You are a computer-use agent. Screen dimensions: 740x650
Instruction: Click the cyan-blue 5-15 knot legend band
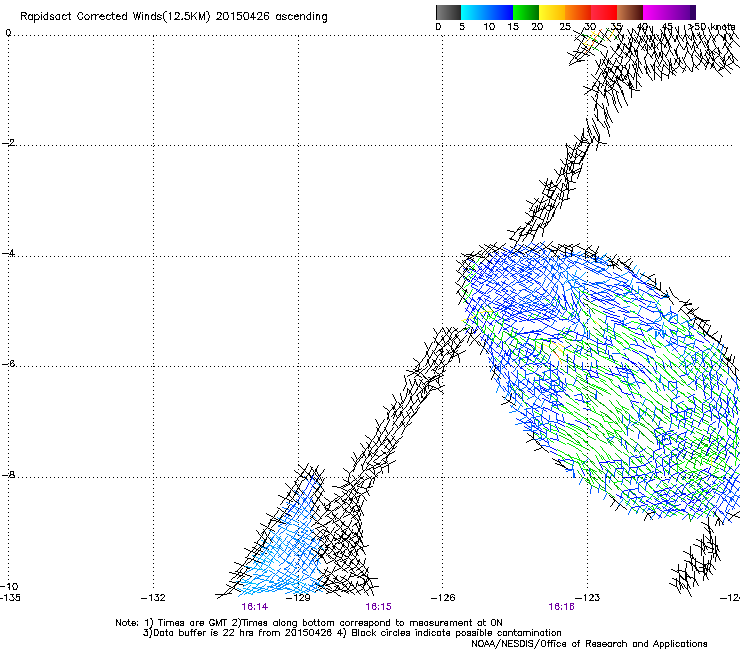pyautogui.click(x=487, y=12)
